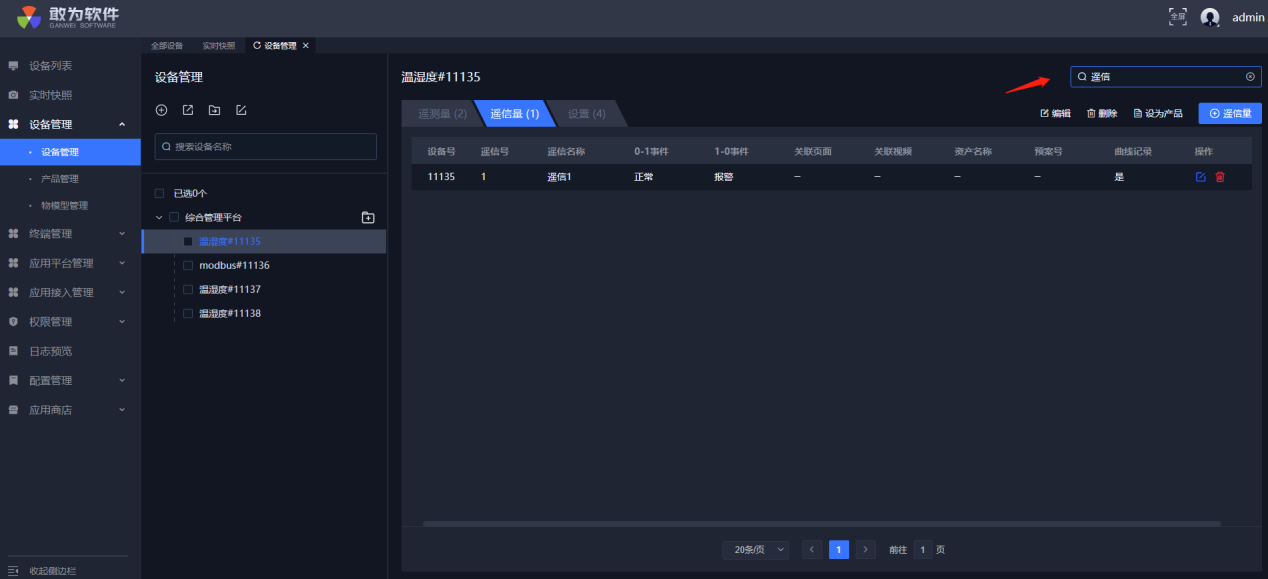Click the blue 遥信量 add button
The image size is (1268, 579).
point(1230,114)
